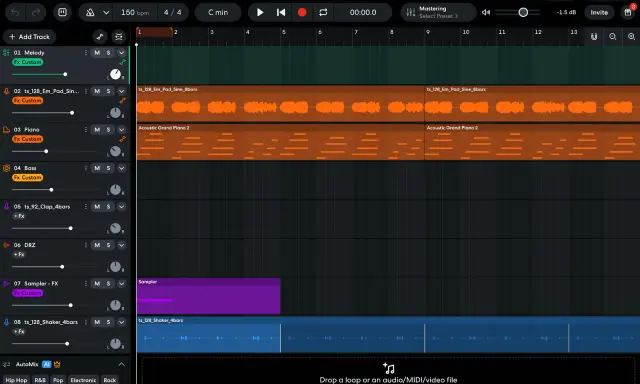Viewport: 640px width, 384px height.
Task: Click the redo arrow icon
Action: 36,12
